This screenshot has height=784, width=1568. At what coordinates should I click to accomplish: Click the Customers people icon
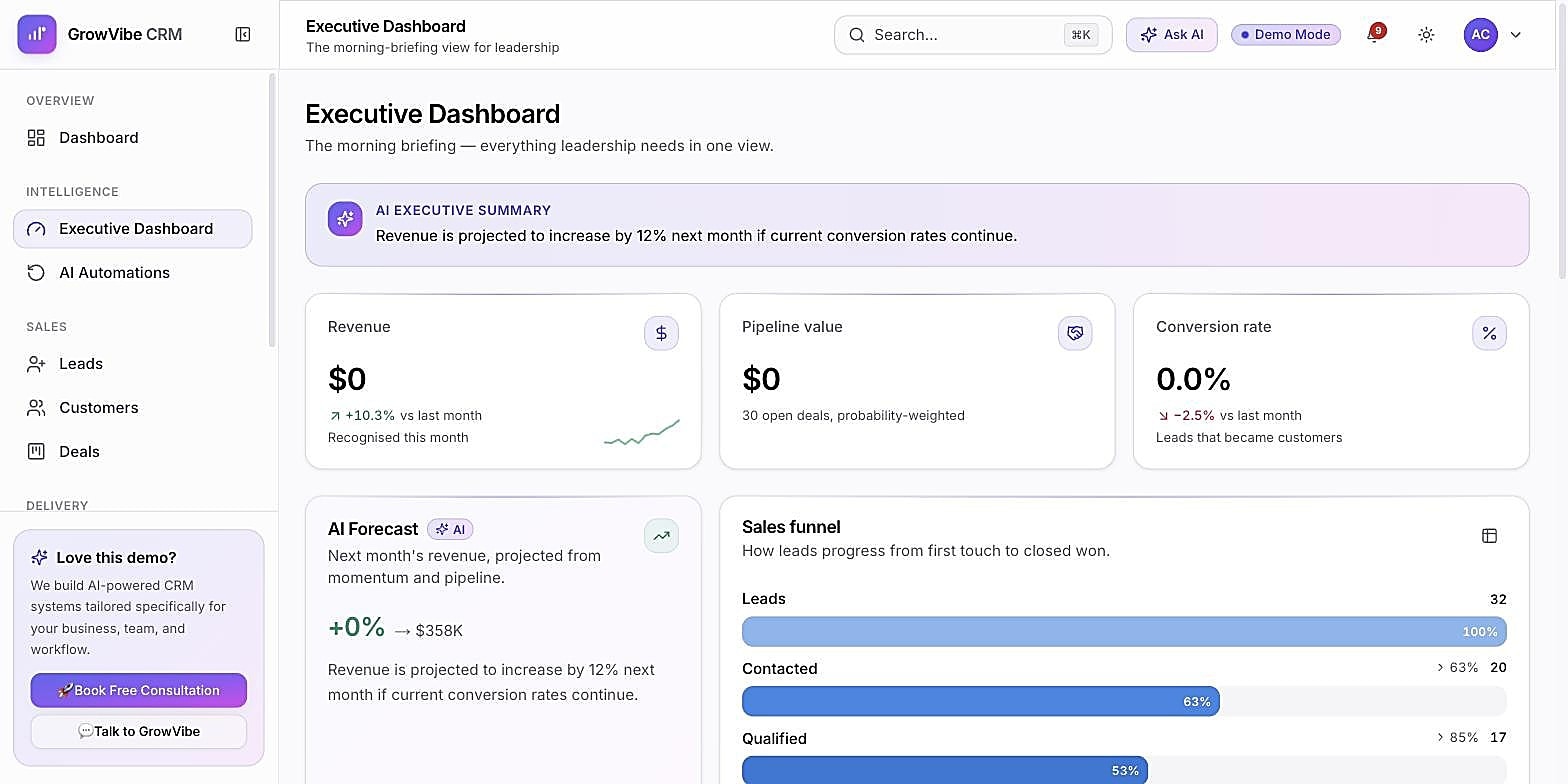point(36,408)
